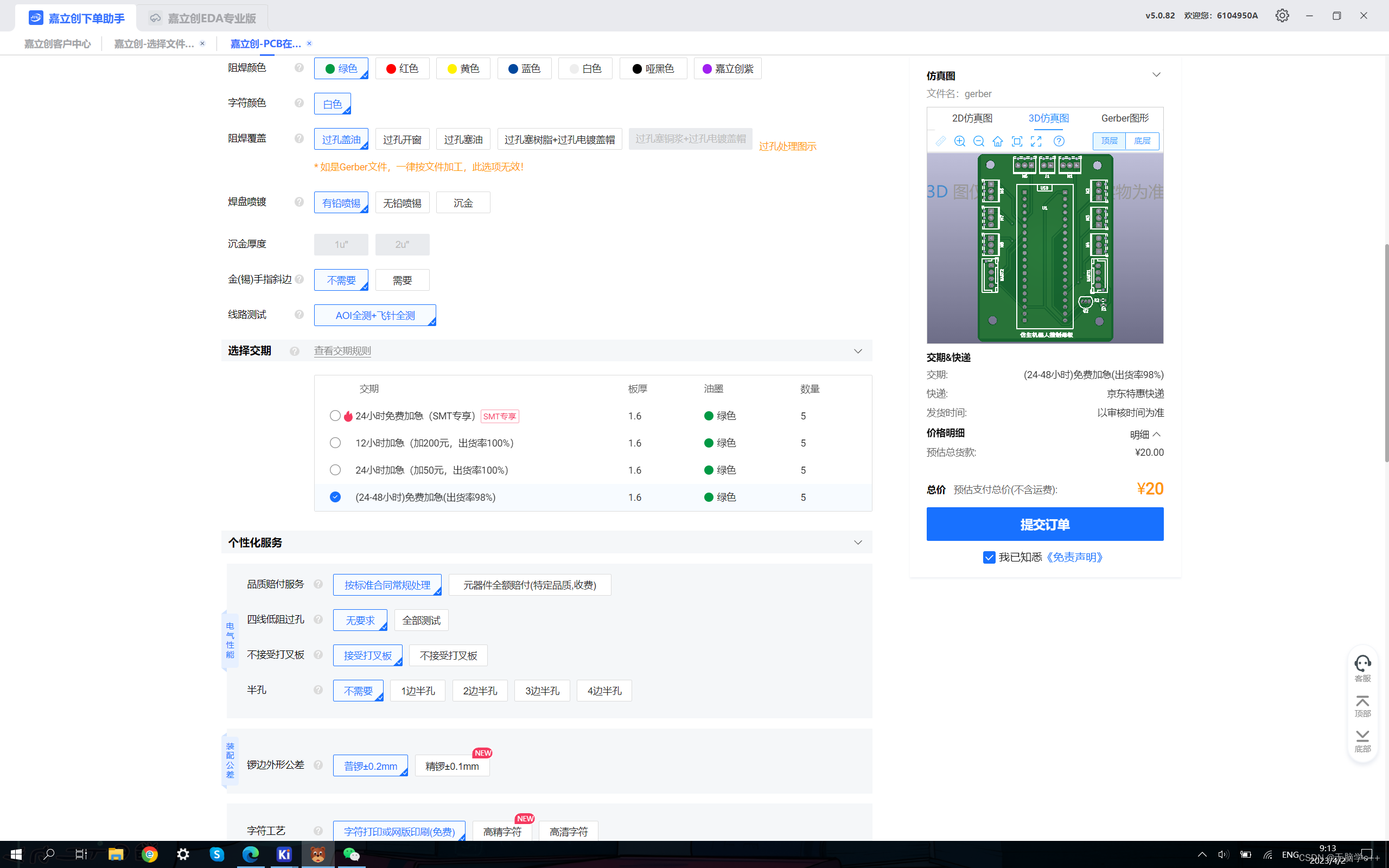The height and width of the screenshot is (868, 1389).
Task: Jump to page top with 顶部 icon
Action: click(x=1362, y=706)
